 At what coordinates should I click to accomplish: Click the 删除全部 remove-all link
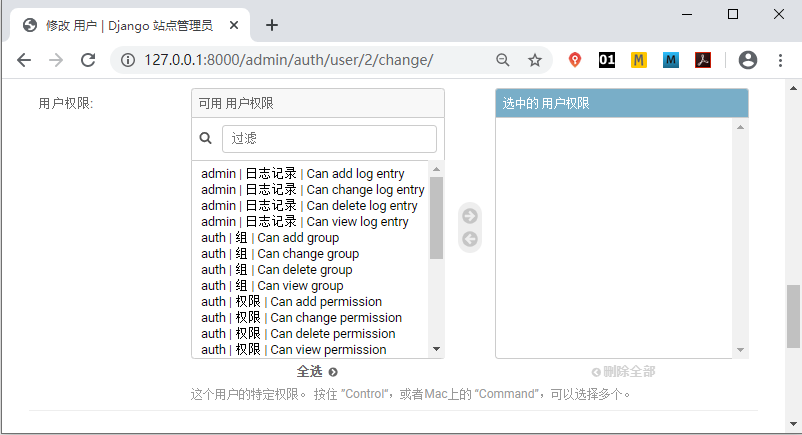tap(623, 372)
